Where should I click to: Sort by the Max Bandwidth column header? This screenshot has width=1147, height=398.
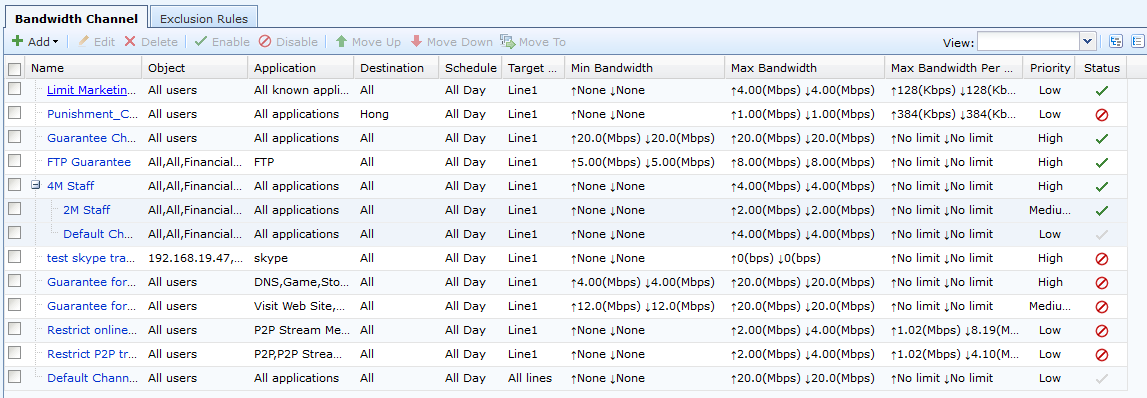pyautogui.click(x=805, y=68)
